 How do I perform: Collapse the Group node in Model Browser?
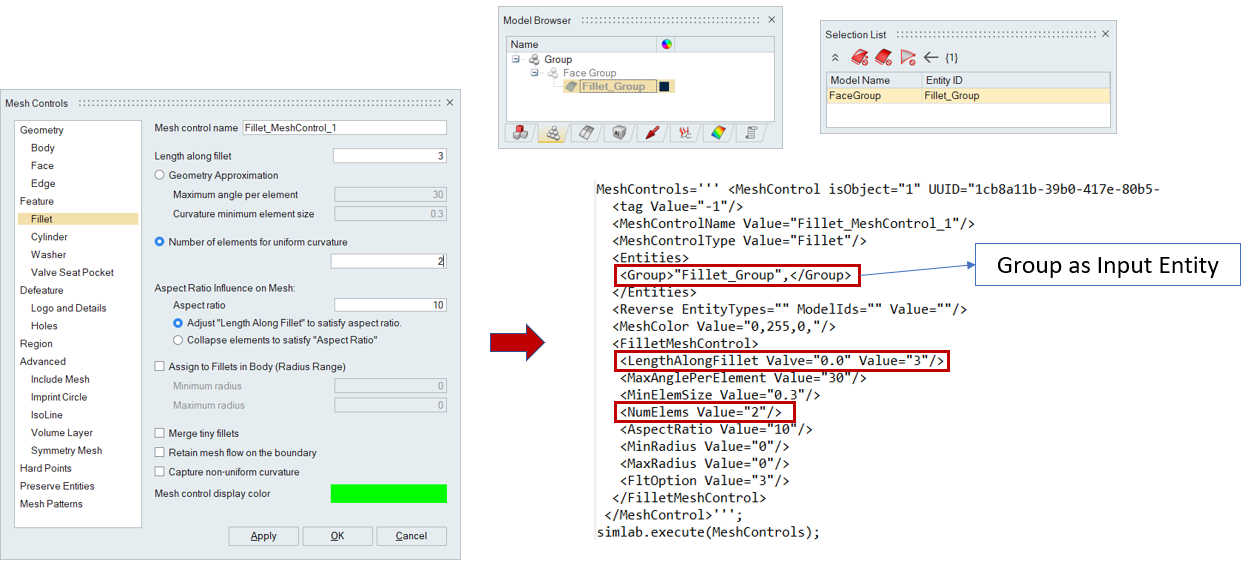pos(516,60)
